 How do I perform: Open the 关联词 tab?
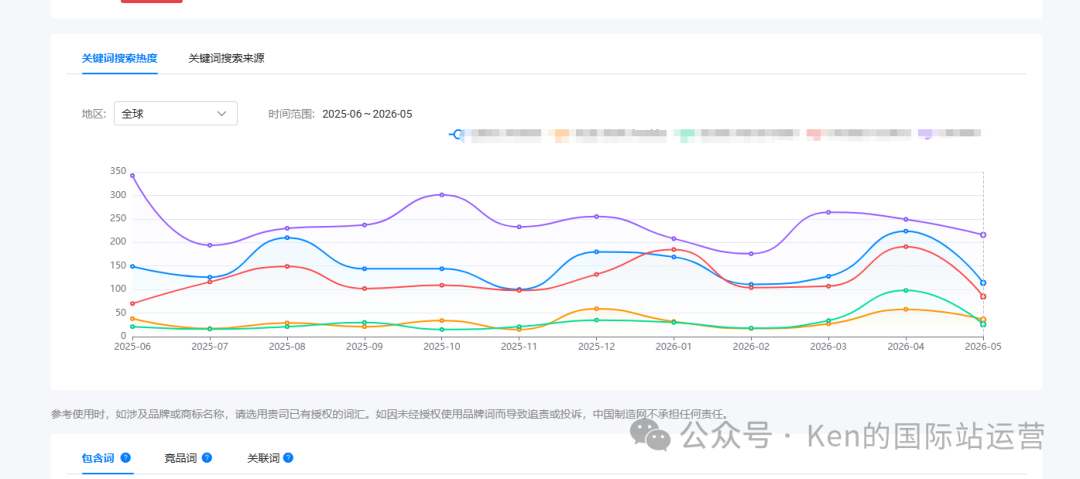click(264, 458)
